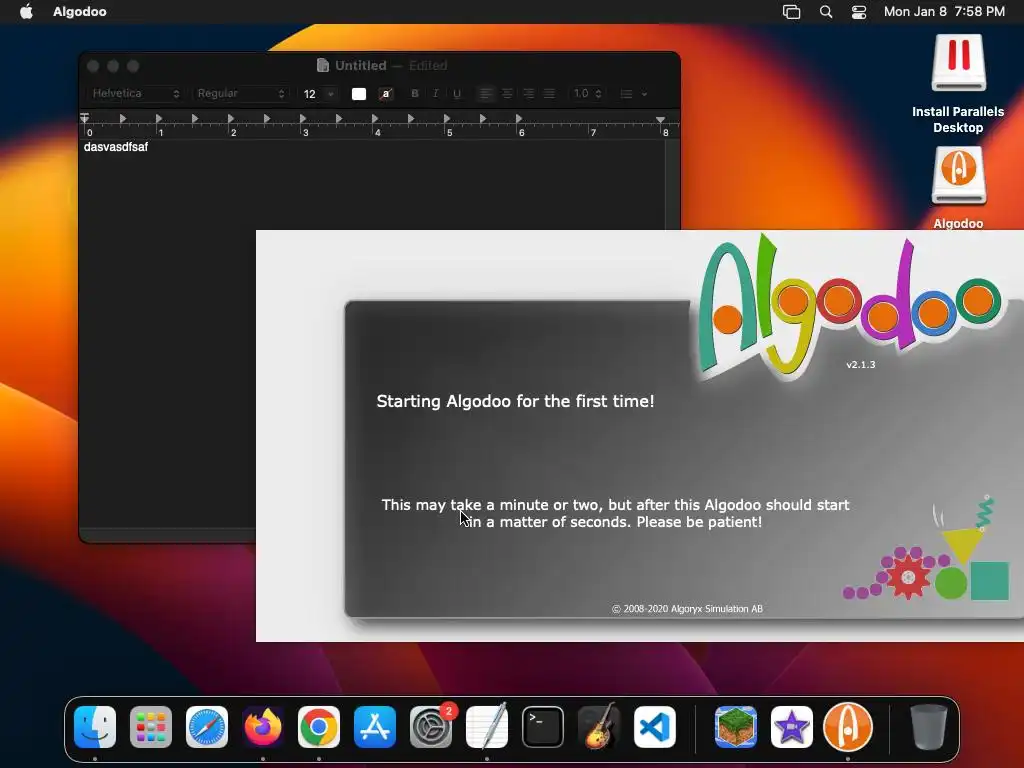This screenshot has height=768, width=1024.
Task: Click the Untitled document title in TextEdit
Action: coord(360,65)
